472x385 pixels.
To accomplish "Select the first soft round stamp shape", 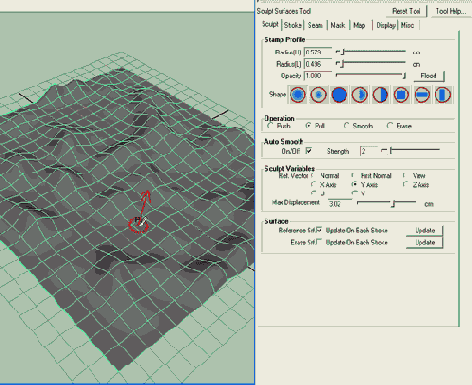I will tap(298, 95).
